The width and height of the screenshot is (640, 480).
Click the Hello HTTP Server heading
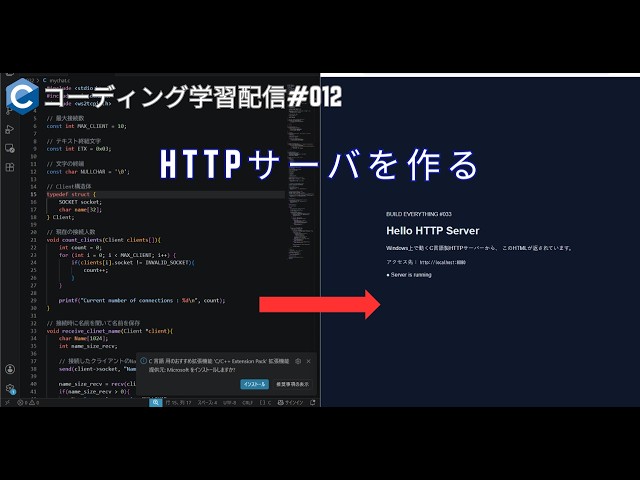point(433,231)
